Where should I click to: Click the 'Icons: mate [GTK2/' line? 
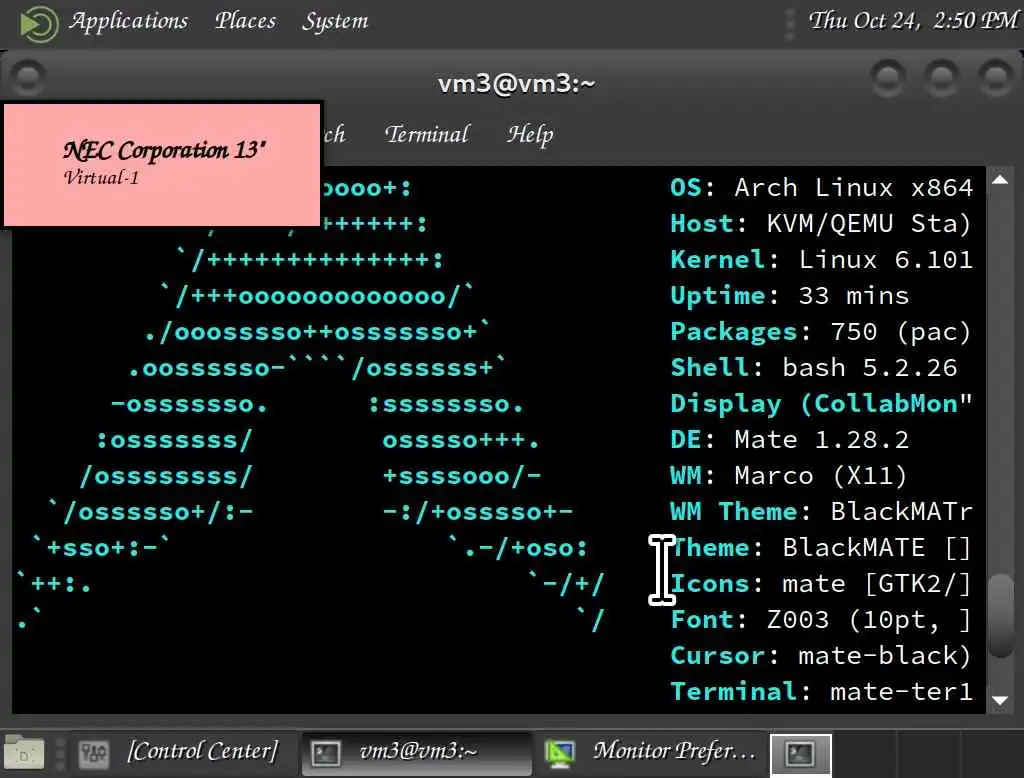pyautogui.click(x=820, y=583)
